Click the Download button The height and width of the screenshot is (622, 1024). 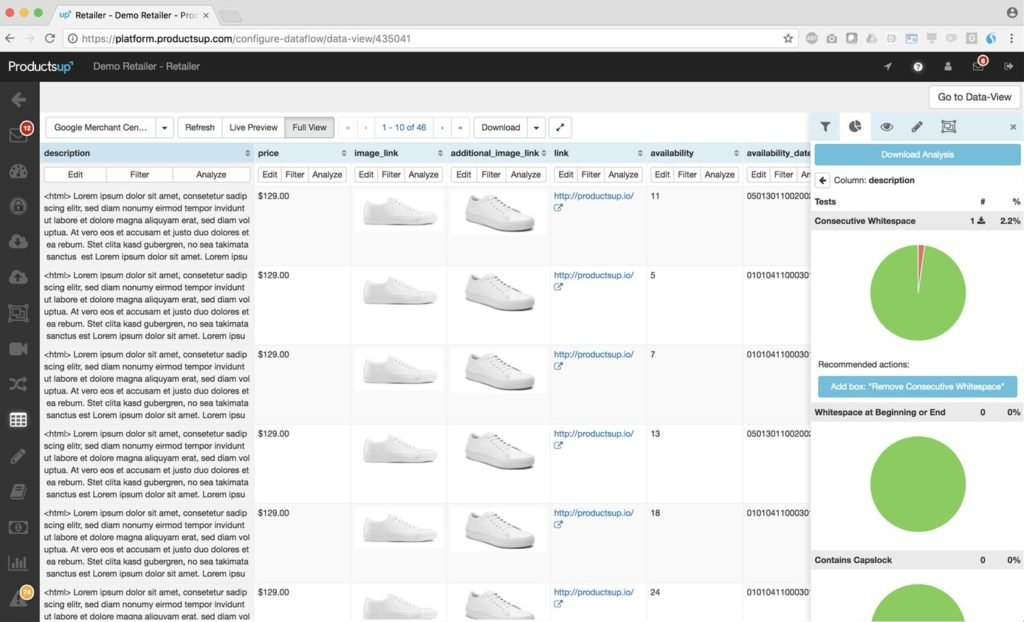pos(501,127)
